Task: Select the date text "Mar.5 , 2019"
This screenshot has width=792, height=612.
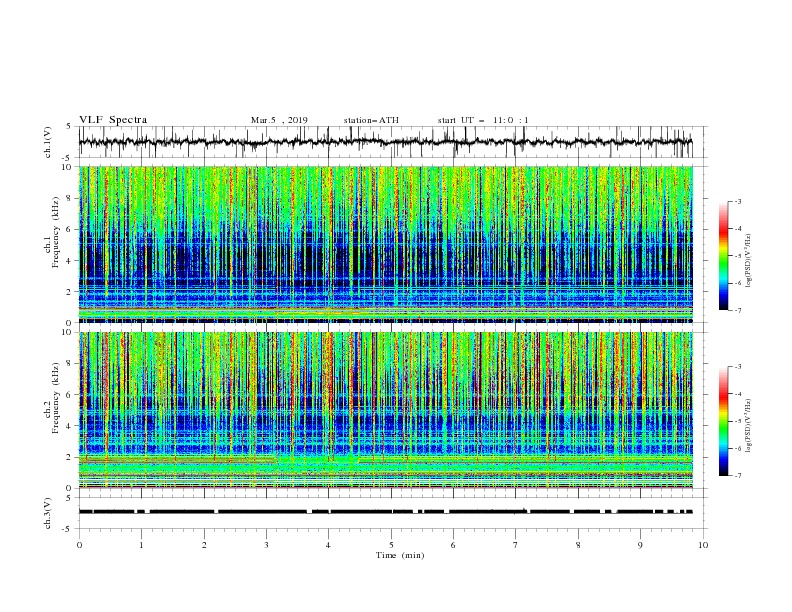Action: (279, 120)
